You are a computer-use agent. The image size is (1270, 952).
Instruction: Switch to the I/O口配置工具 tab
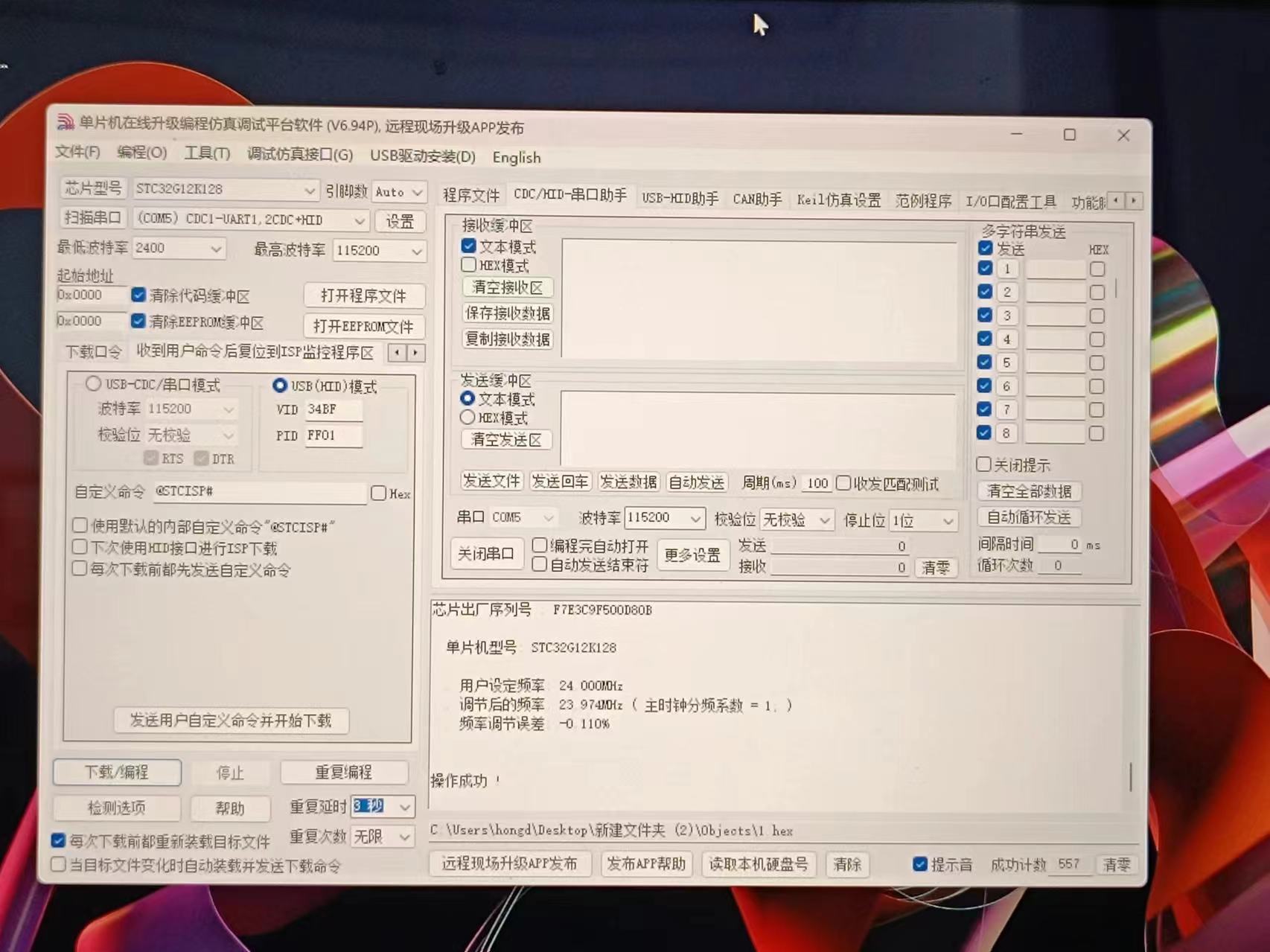(x=1010, y=202)
